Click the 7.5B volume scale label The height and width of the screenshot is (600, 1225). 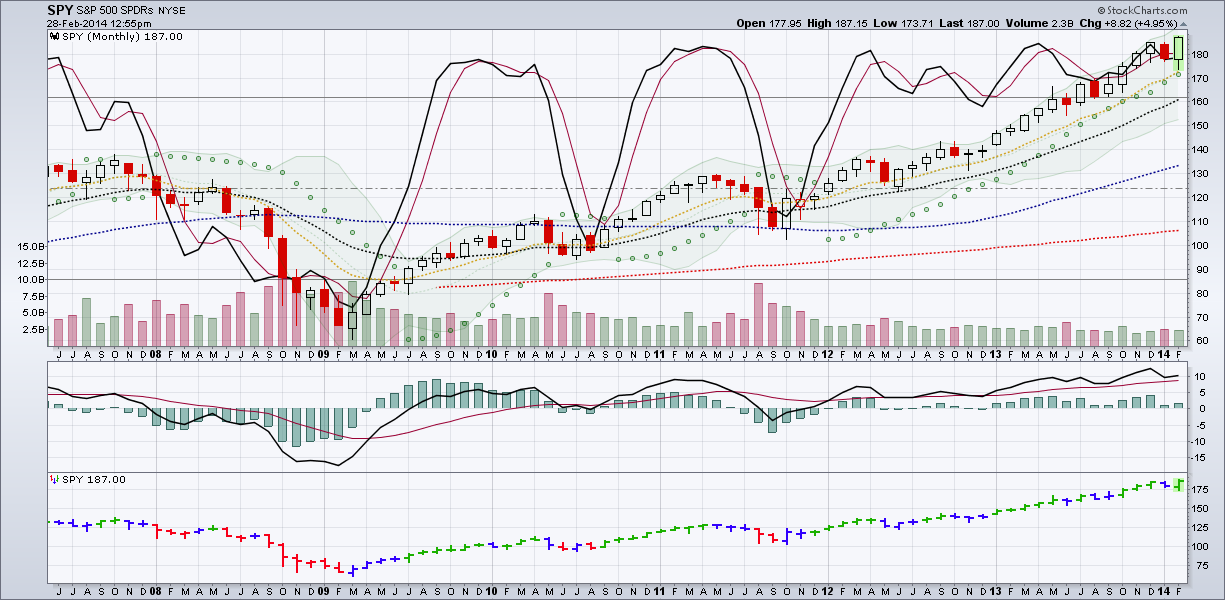click(33, 296)
